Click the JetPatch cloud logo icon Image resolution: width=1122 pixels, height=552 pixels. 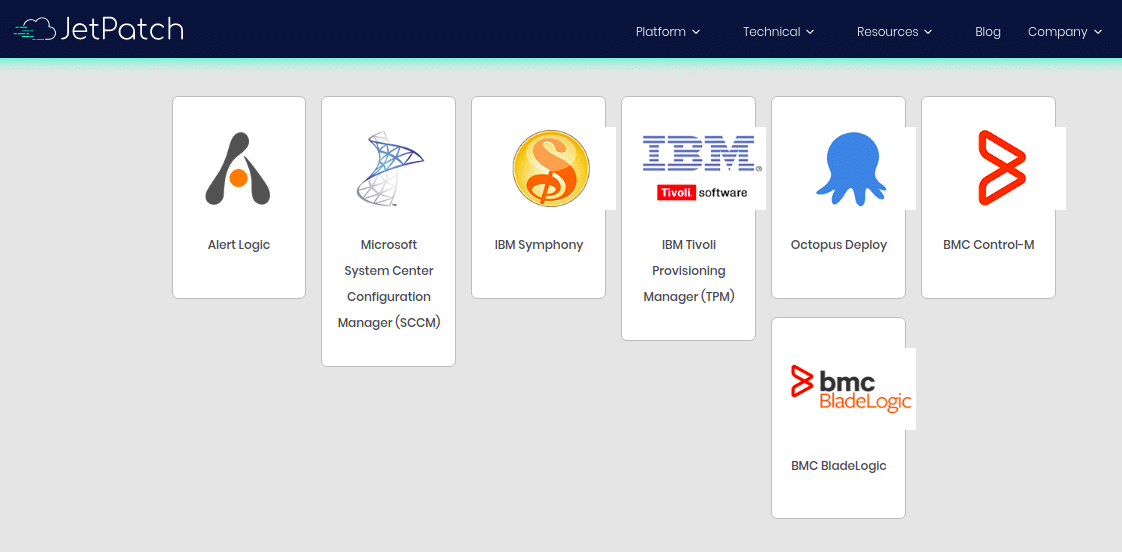click(x=34, y=29)
